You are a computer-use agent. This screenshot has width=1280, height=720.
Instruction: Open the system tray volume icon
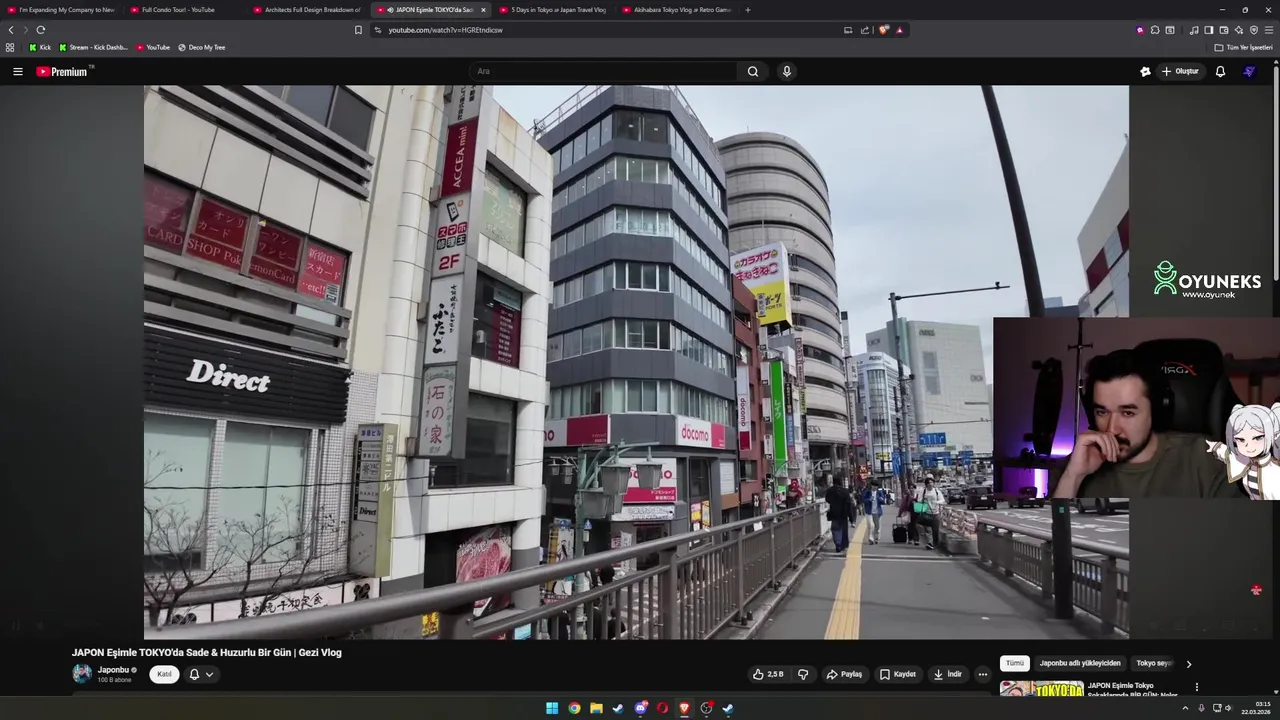coord(1229,708)
